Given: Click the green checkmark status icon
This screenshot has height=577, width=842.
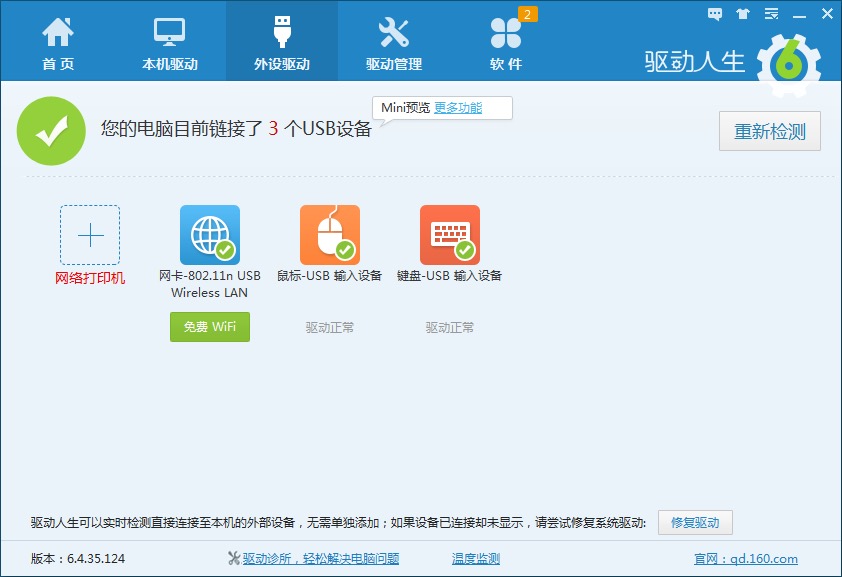Looking at the screenshot, I should coord(51,130).
